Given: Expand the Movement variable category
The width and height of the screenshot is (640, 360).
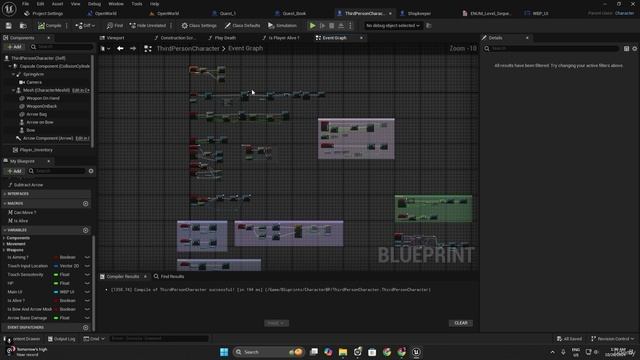Looking at the screenshot, I should 4,244.
